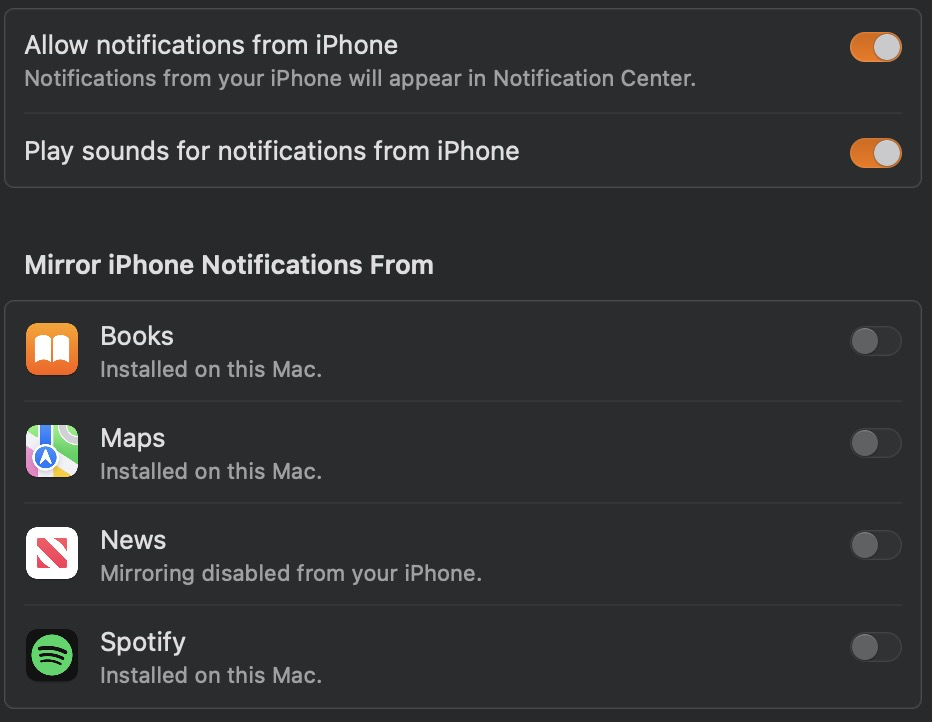Click the Maps row title text
The height and width of the screenshot is (722, 932).
[x=133, y=438]
